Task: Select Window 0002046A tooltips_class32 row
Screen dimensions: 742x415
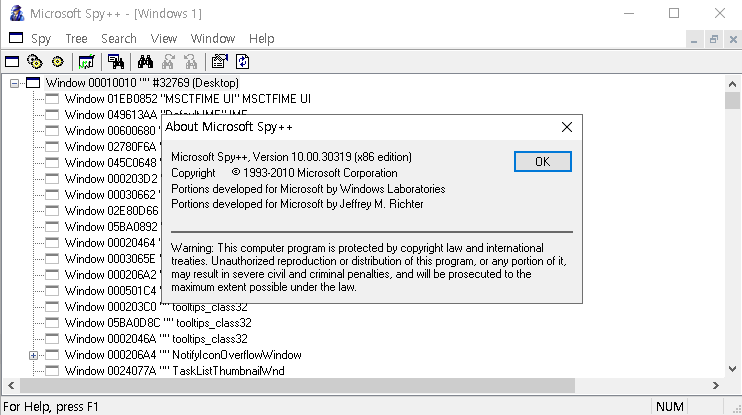Action: (156, 339)
